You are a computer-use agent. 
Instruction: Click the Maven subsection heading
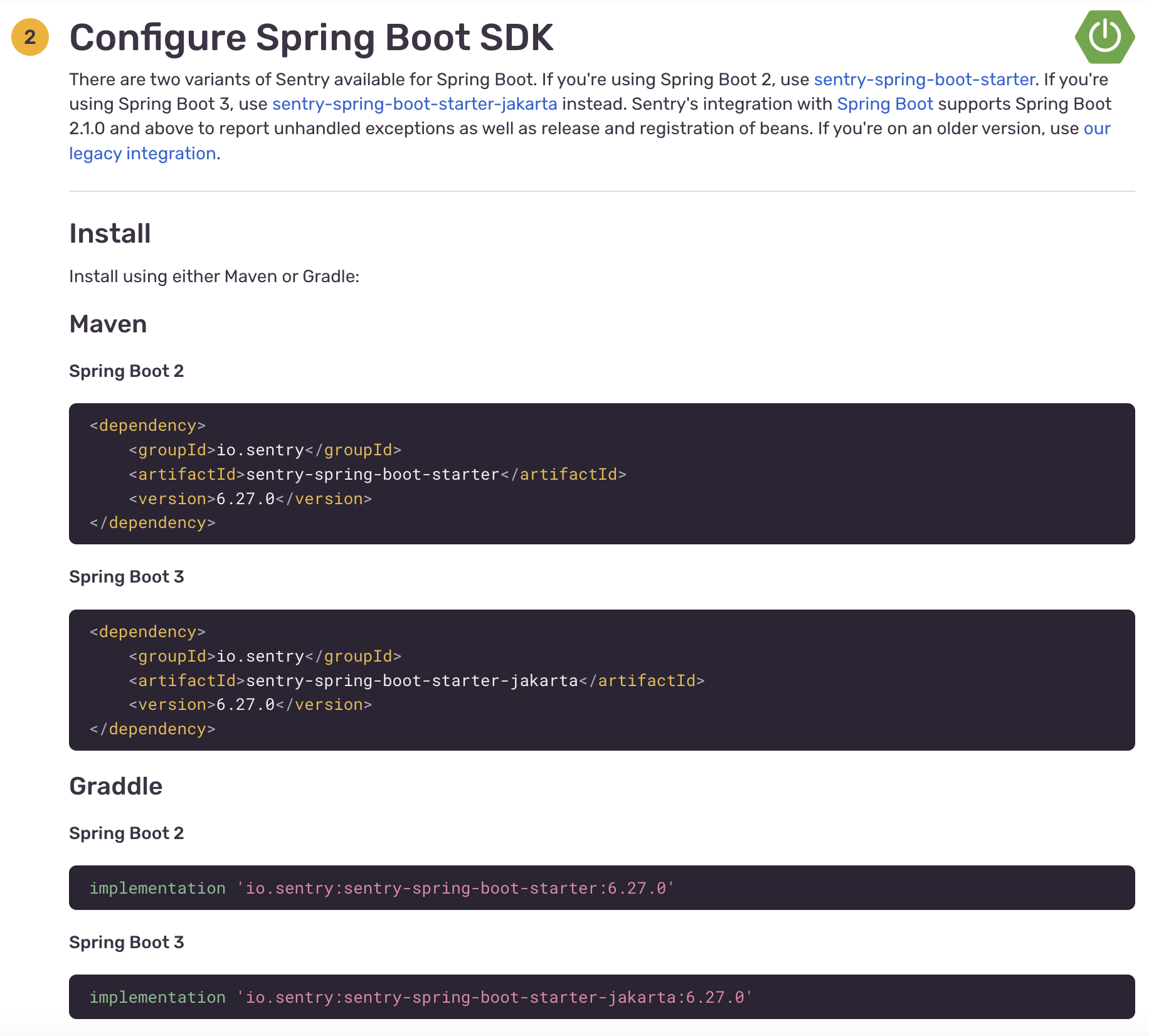coord(108,324)
